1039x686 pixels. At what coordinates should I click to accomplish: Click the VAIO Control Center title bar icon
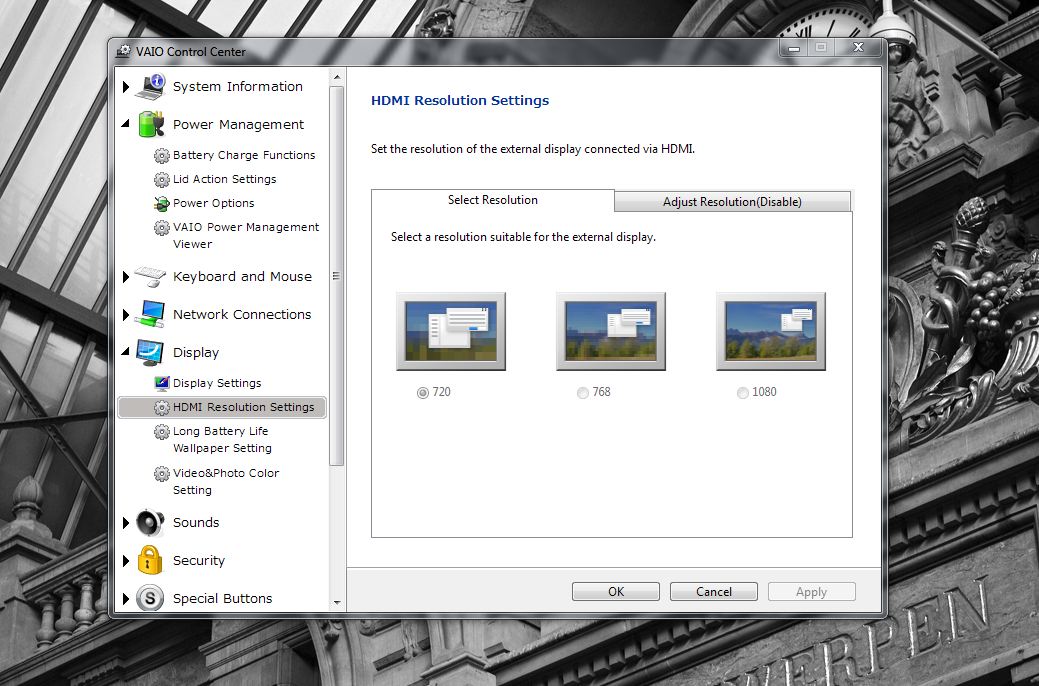tap(123, 51)
